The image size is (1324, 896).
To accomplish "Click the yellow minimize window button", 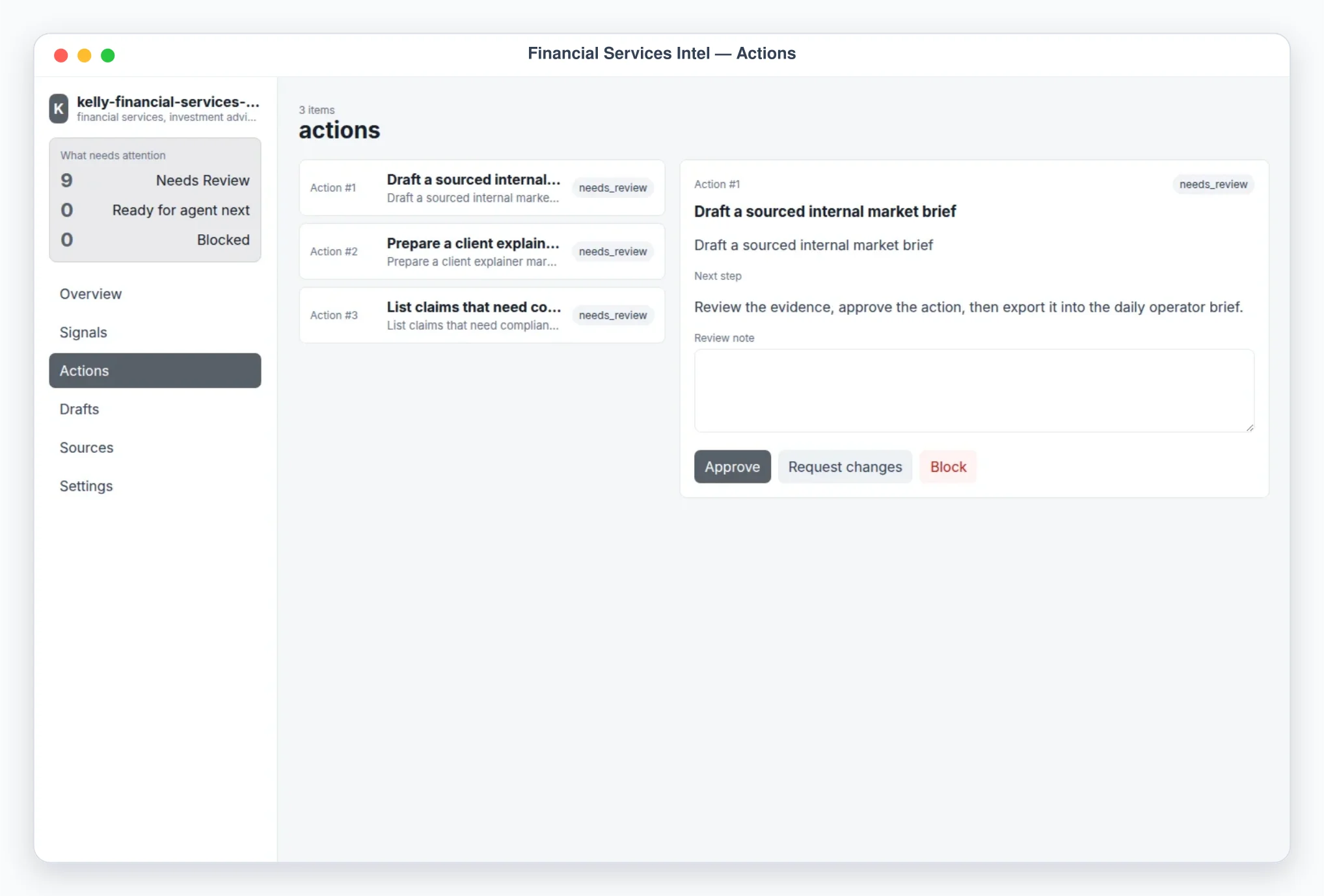I will [85, 55].
